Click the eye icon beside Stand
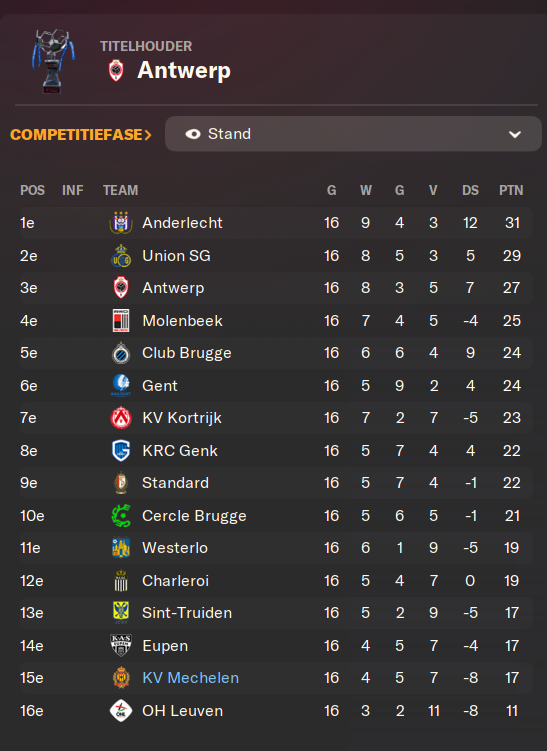The width and height of the screenshot is (547, 751). click(x=193, y=134)
